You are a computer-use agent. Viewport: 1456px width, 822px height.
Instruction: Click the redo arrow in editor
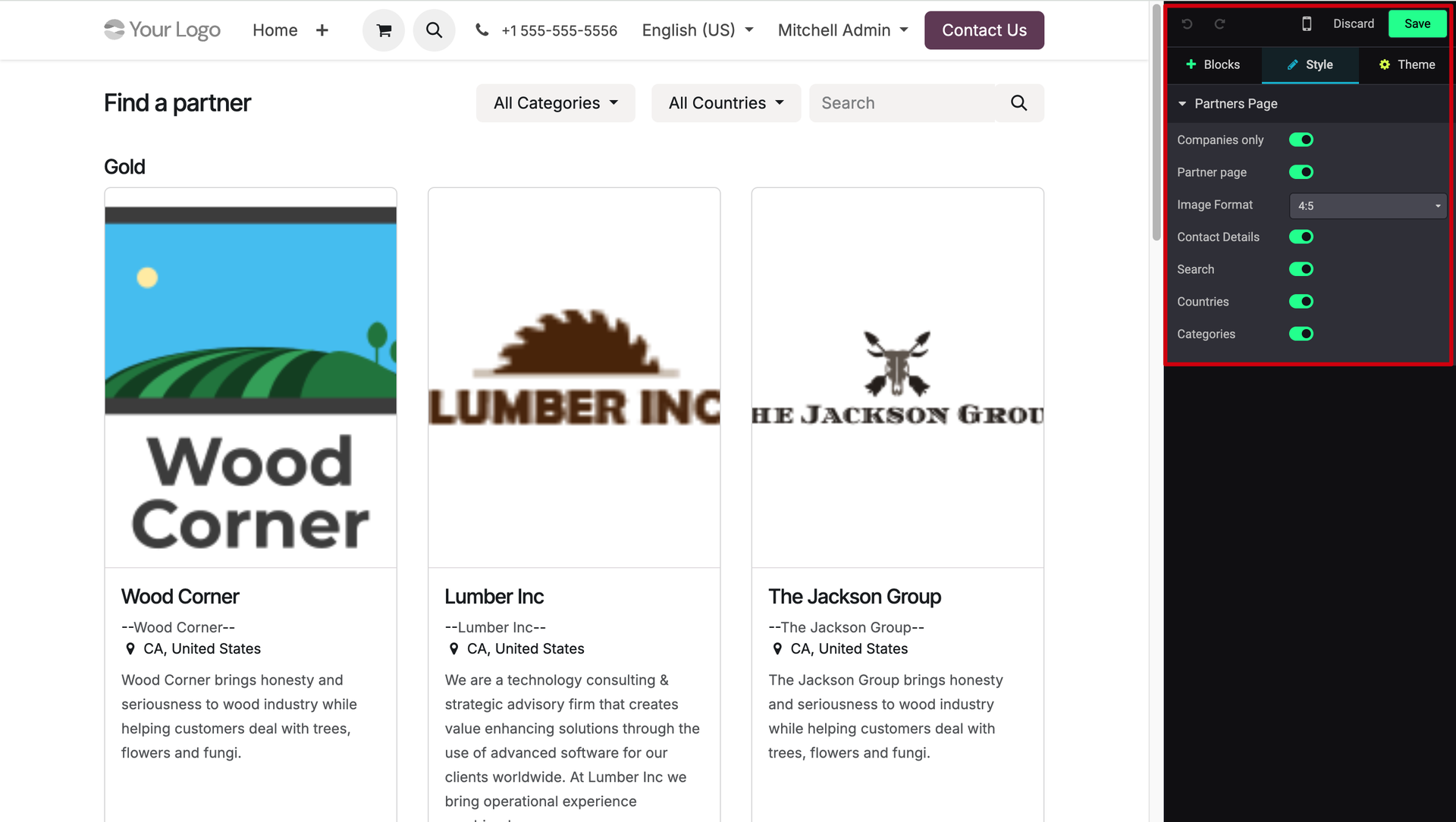point(1219,24)
